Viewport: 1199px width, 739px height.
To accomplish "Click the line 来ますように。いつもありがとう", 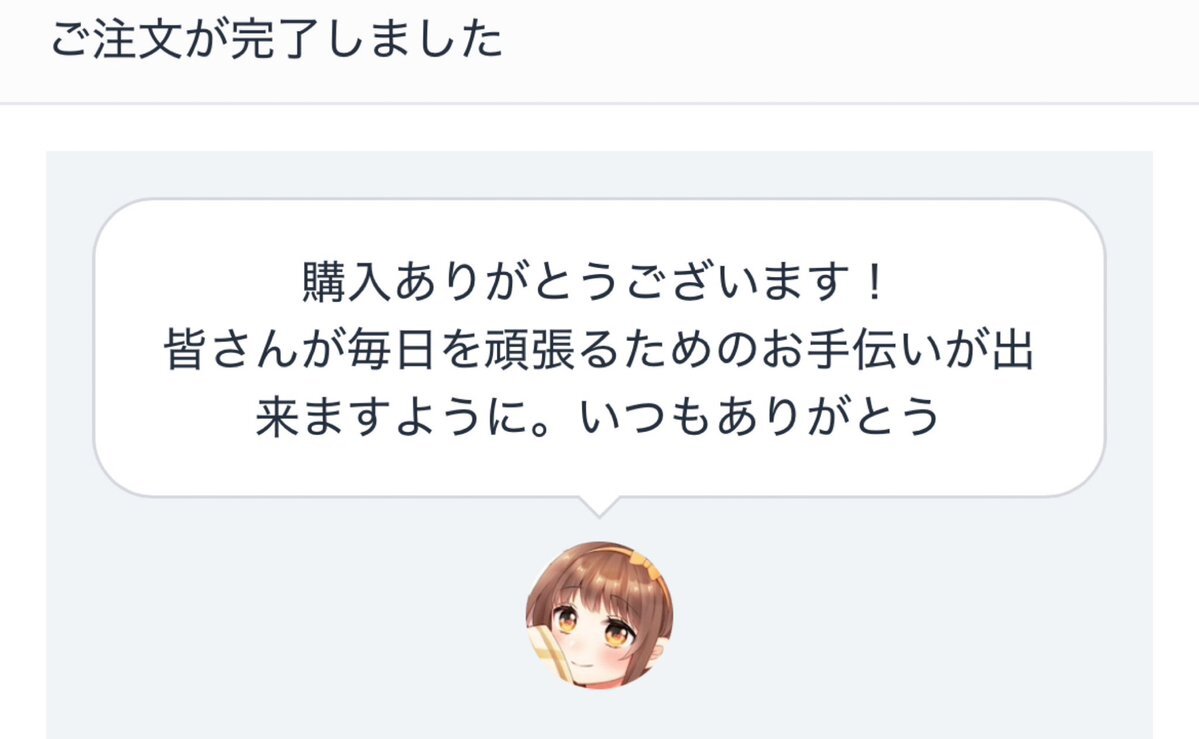I will pos(598,417).
